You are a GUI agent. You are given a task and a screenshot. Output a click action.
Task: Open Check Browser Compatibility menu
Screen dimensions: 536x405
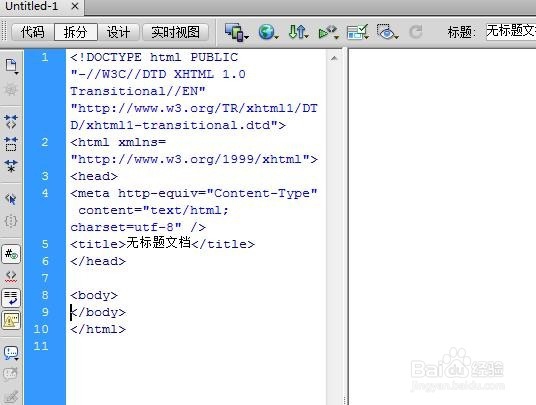(358, 32)
